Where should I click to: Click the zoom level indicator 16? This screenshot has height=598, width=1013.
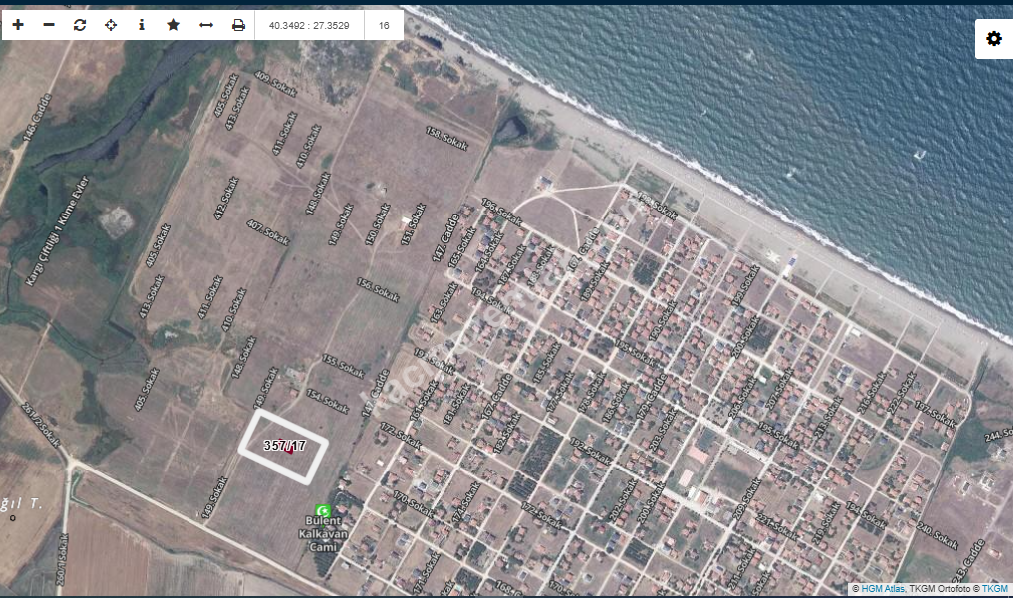(384, 25)
